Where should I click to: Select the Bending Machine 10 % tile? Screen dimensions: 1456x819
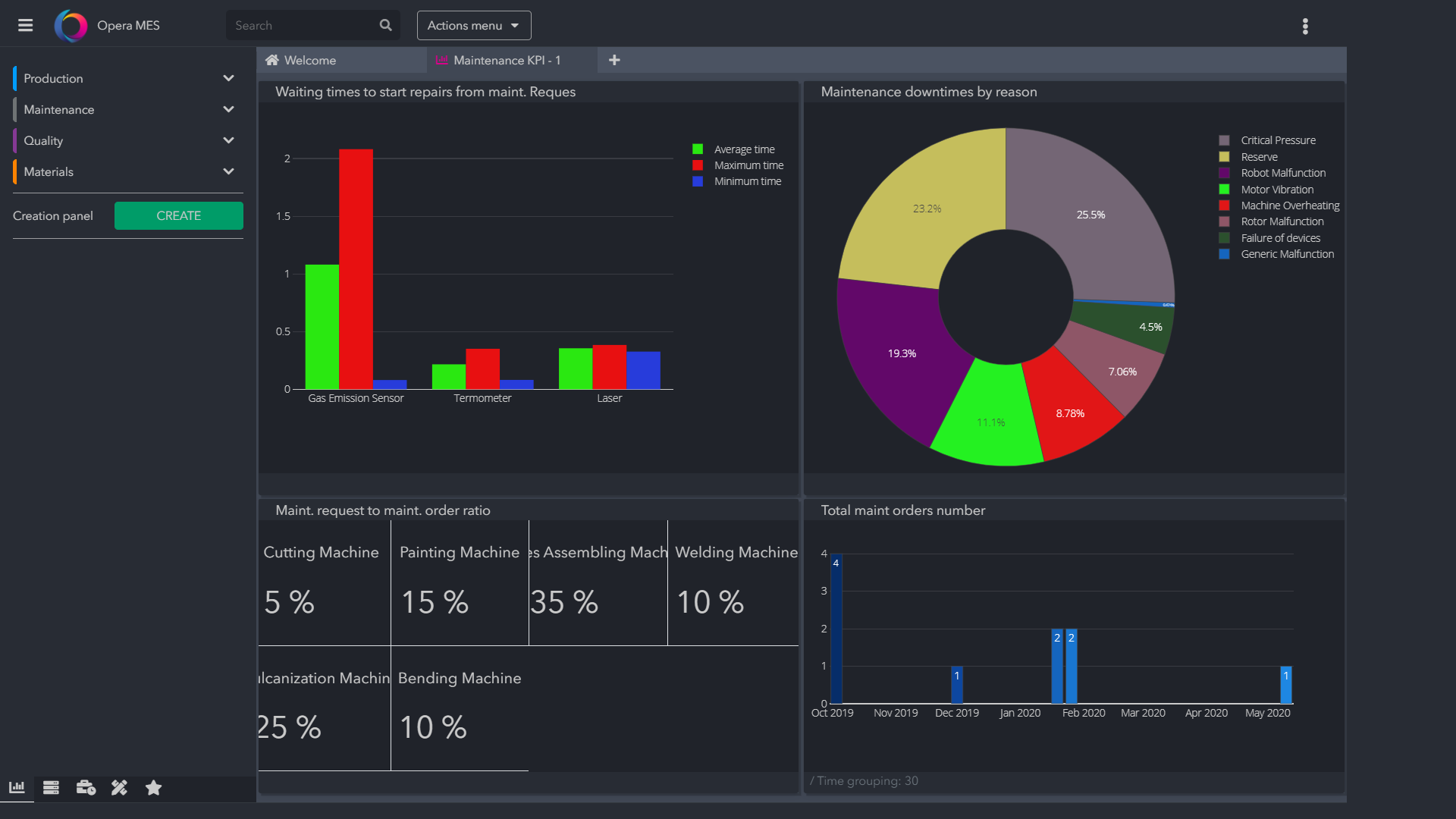pos(460,708)
